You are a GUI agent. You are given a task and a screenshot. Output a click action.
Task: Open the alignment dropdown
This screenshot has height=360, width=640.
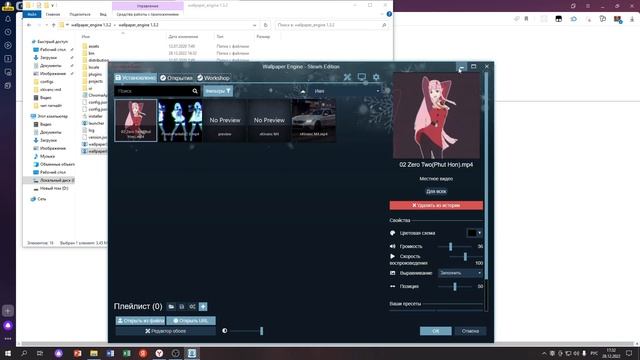[460, 273]
